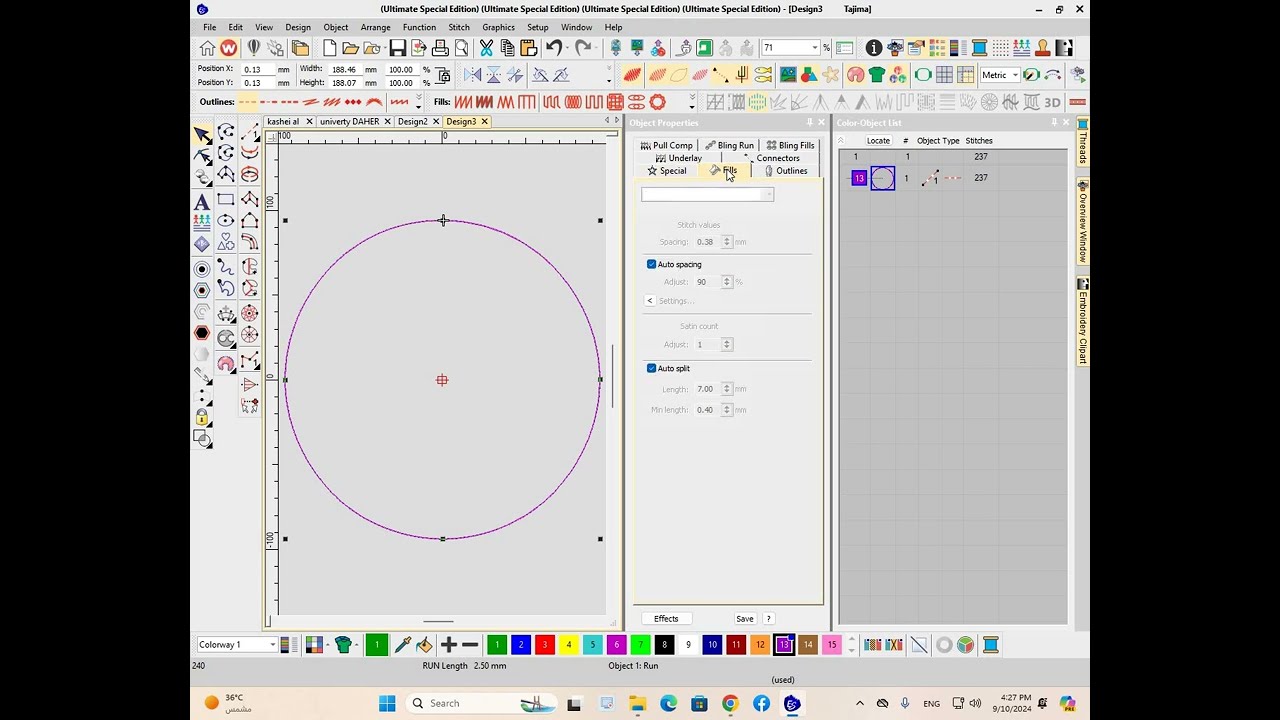1280x720 pixels.
Task: Open the Colorway 1 dropdown
Action: 272,645
